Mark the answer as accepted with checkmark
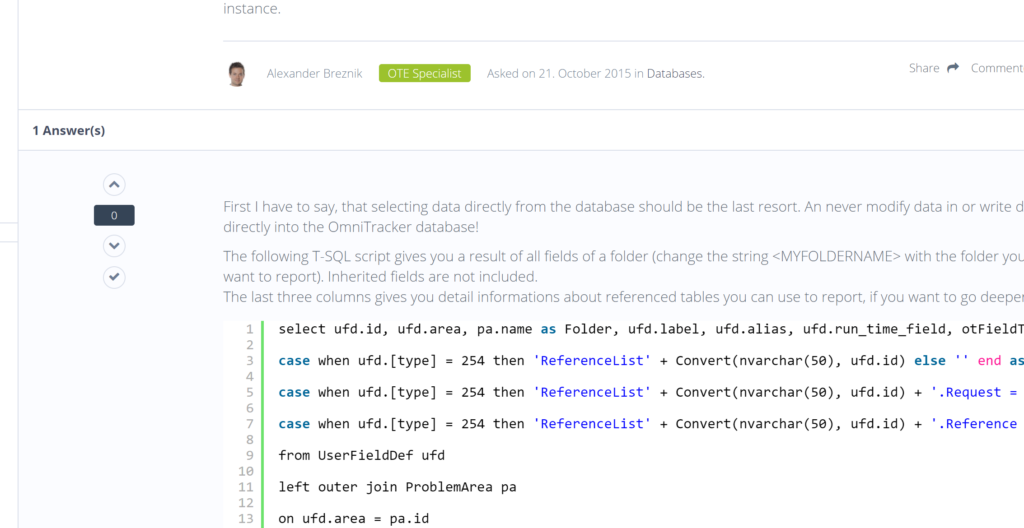Screen dimensions: 1024x528 114,277
